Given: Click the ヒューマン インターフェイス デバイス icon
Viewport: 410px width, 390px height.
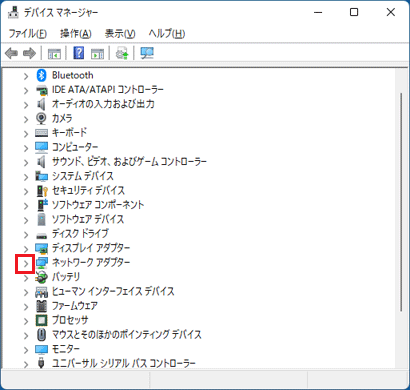Looking at the screenshot, I should (x=41, y=292).
